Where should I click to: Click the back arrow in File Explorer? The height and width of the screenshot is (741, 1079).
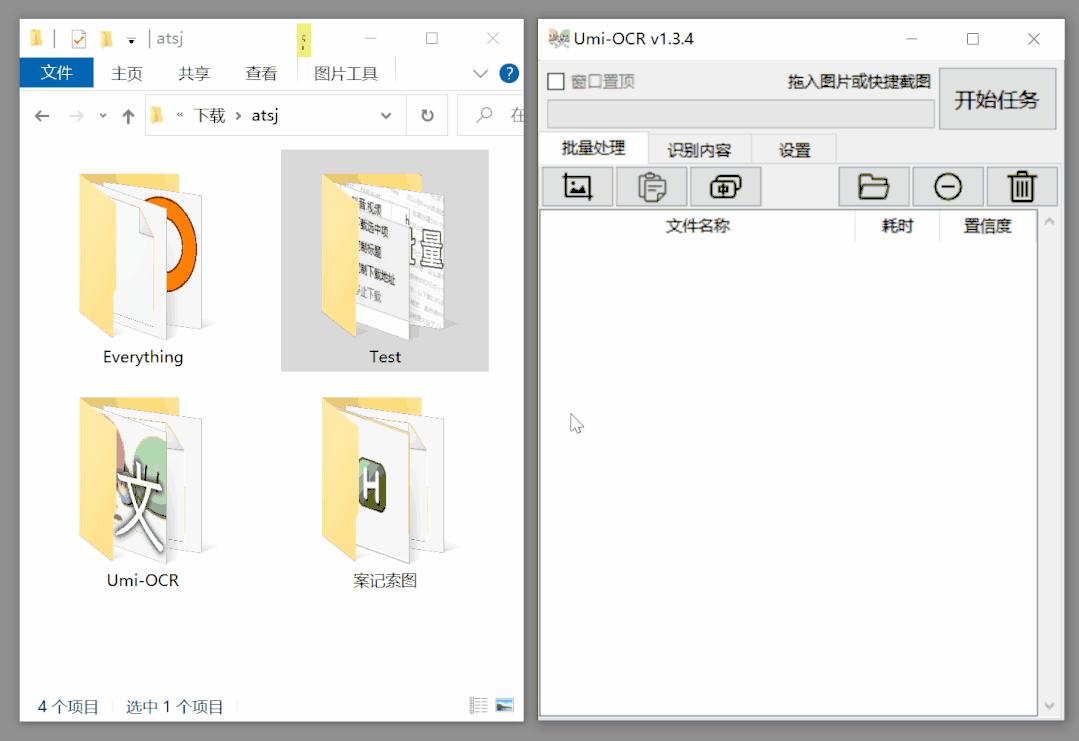pyautogui.click(x=41, y=115)
